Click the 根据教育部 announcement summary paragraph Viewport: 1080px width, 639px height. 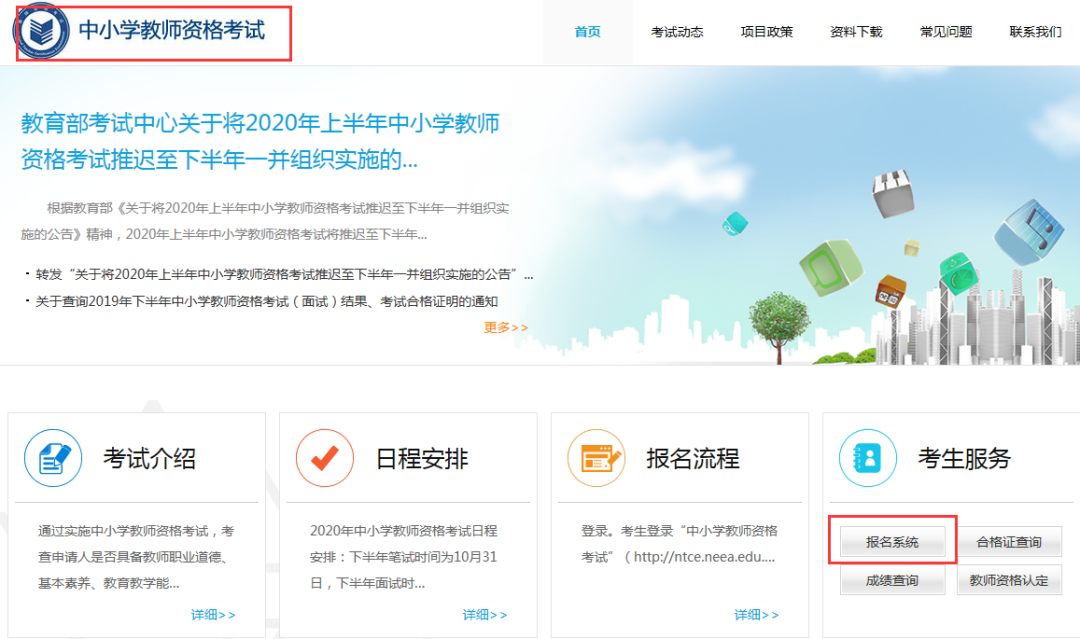click(x=265, y=221)
